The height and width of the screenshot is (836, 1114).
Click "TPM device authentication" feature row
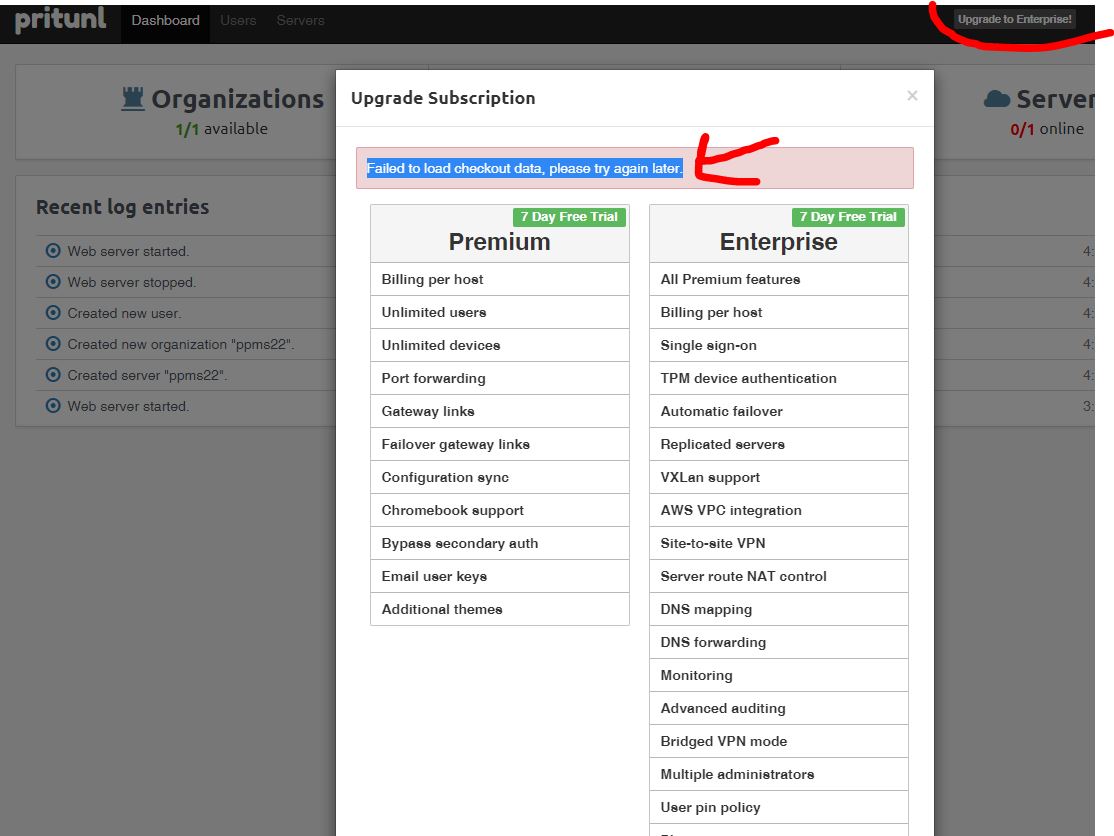pyautogui.click(x=779, y=379)
